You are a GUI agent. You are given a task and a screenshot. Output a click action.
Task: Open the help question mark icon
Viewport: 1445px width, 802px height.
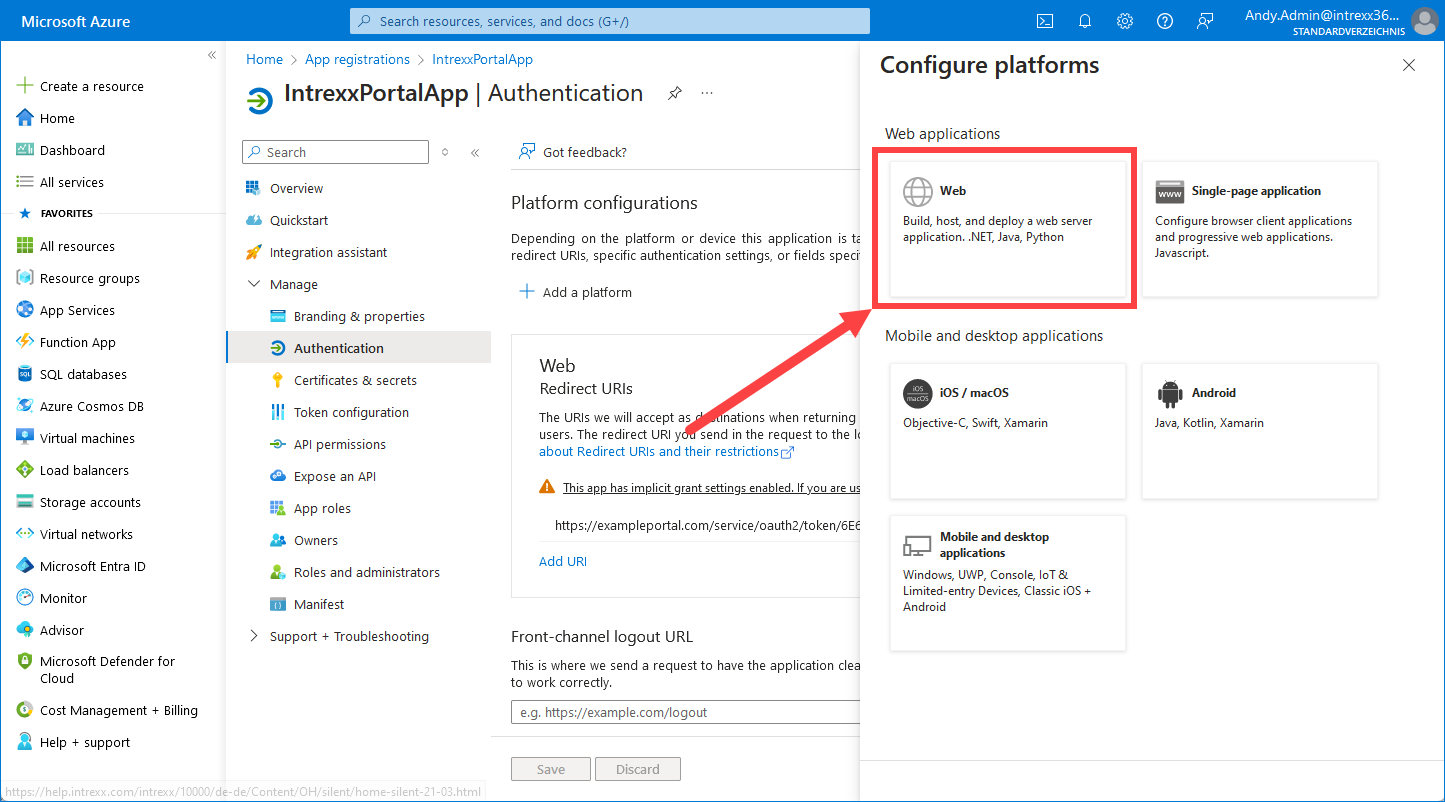click(x=1165, y=21)
